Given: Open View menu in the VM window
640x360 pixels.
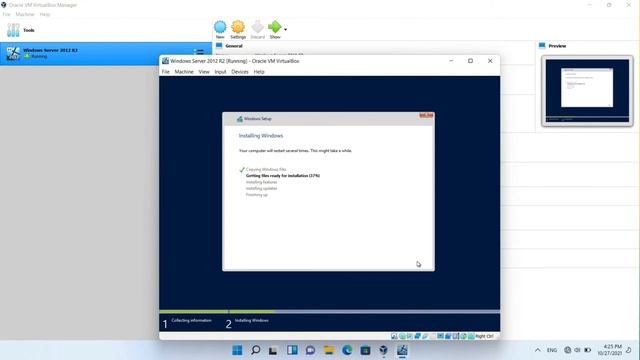Looking at the screenshot, I should coord(204,72).
